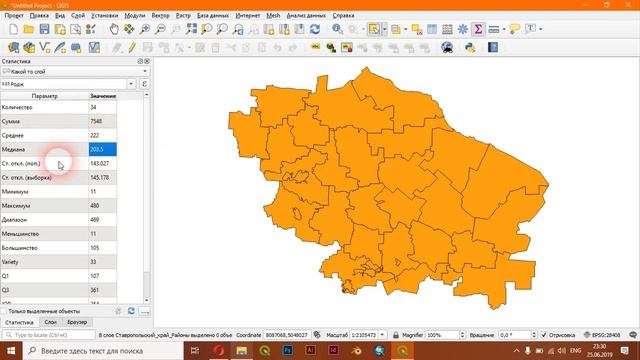
Task: Open the Слой menu
Action: (78, 16)
